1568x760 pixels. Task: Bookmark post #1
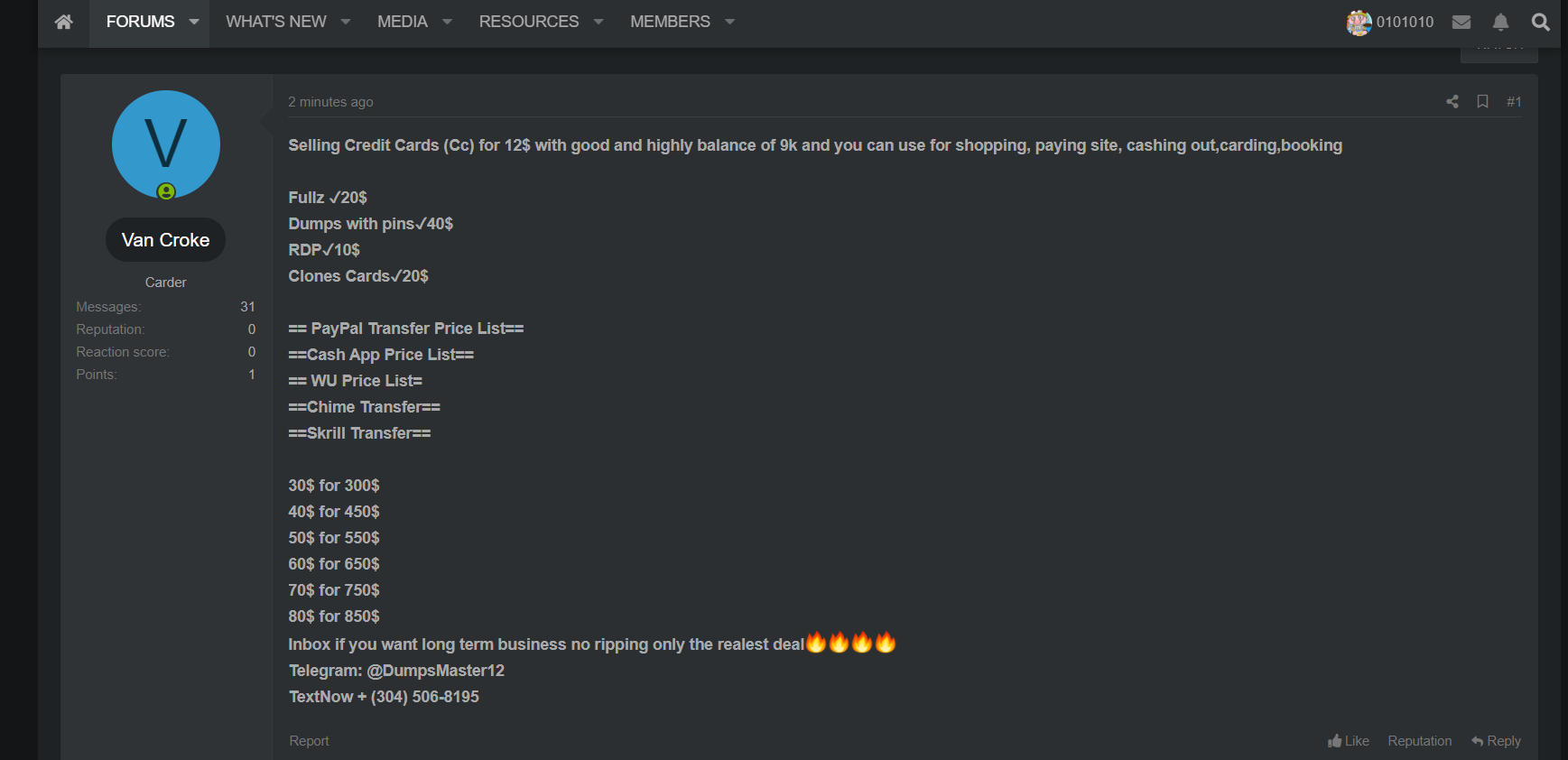click(x=1482, y=102)
